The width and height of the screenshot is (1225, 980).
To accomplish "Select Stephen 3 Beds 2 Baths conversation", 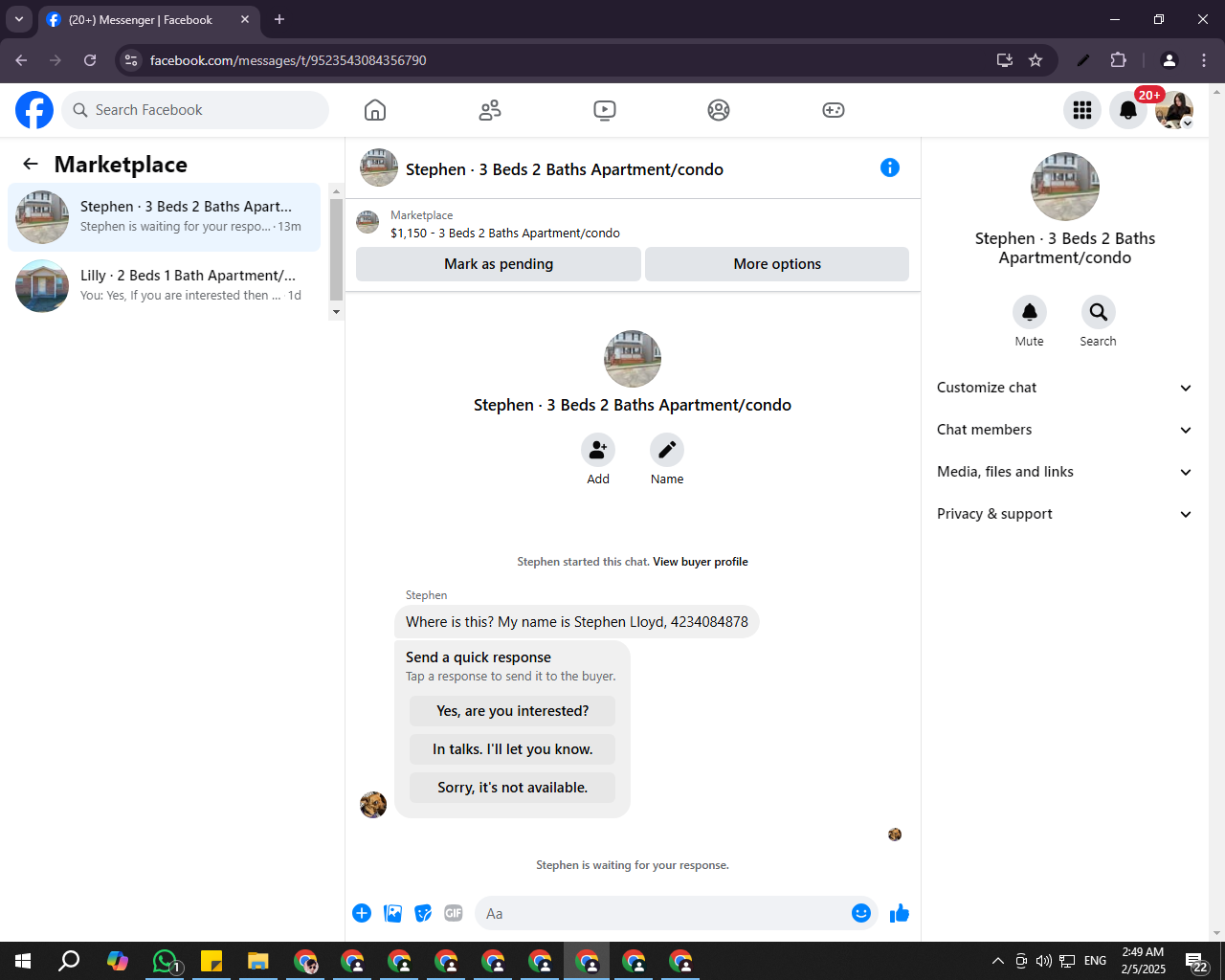I will click(164, 217).
